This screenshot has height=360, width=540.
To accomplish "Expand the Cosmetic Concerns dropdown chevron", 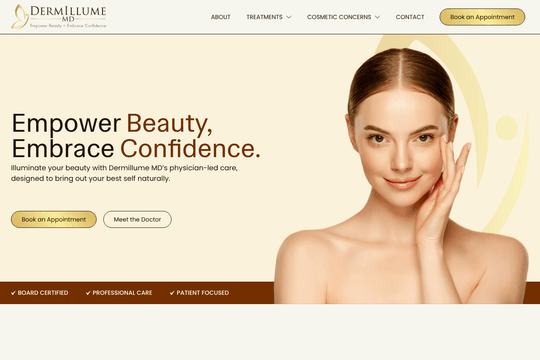I will coord(377,17).
